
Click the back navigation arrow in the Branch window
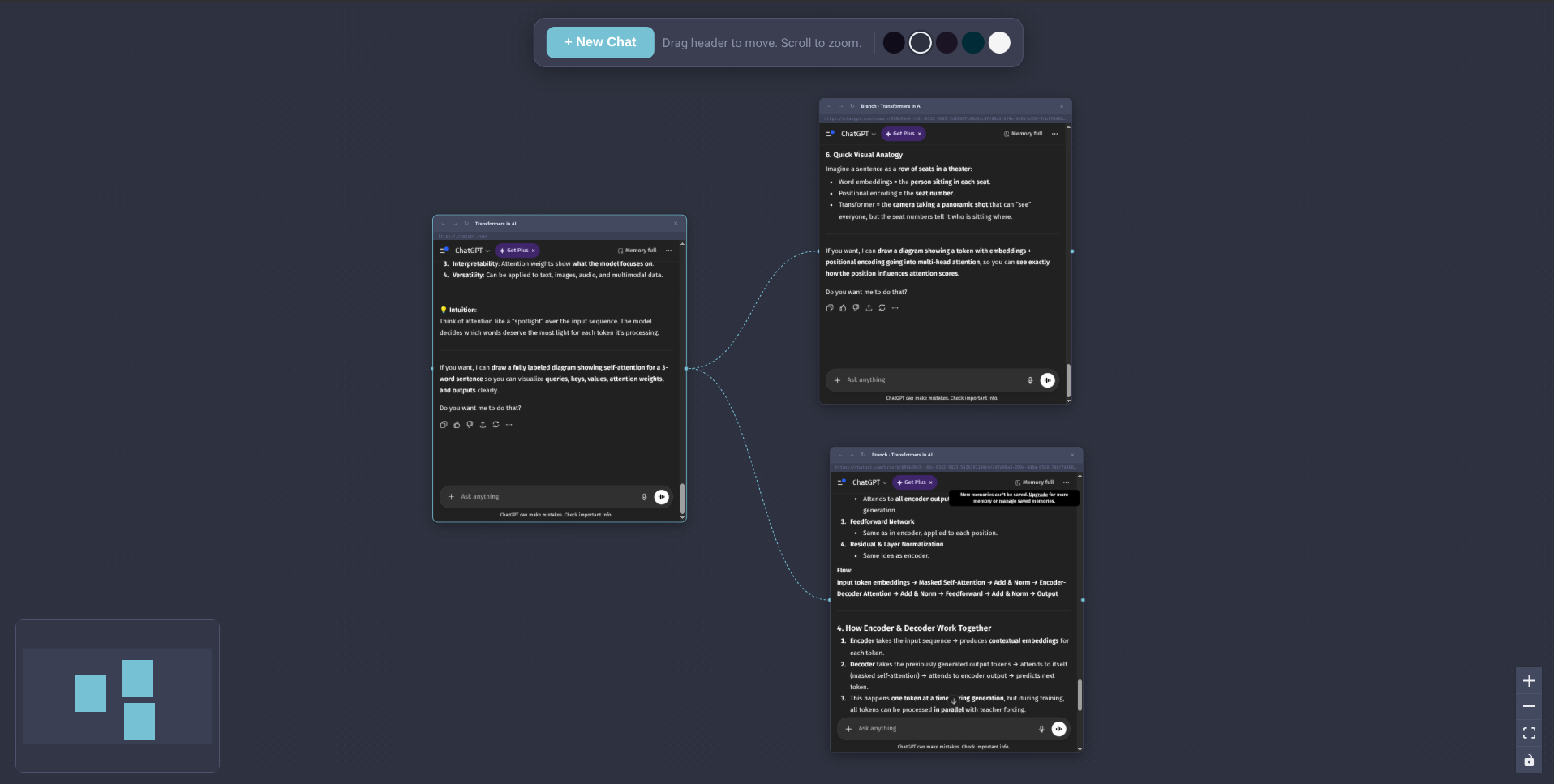[x=830, y=106]
